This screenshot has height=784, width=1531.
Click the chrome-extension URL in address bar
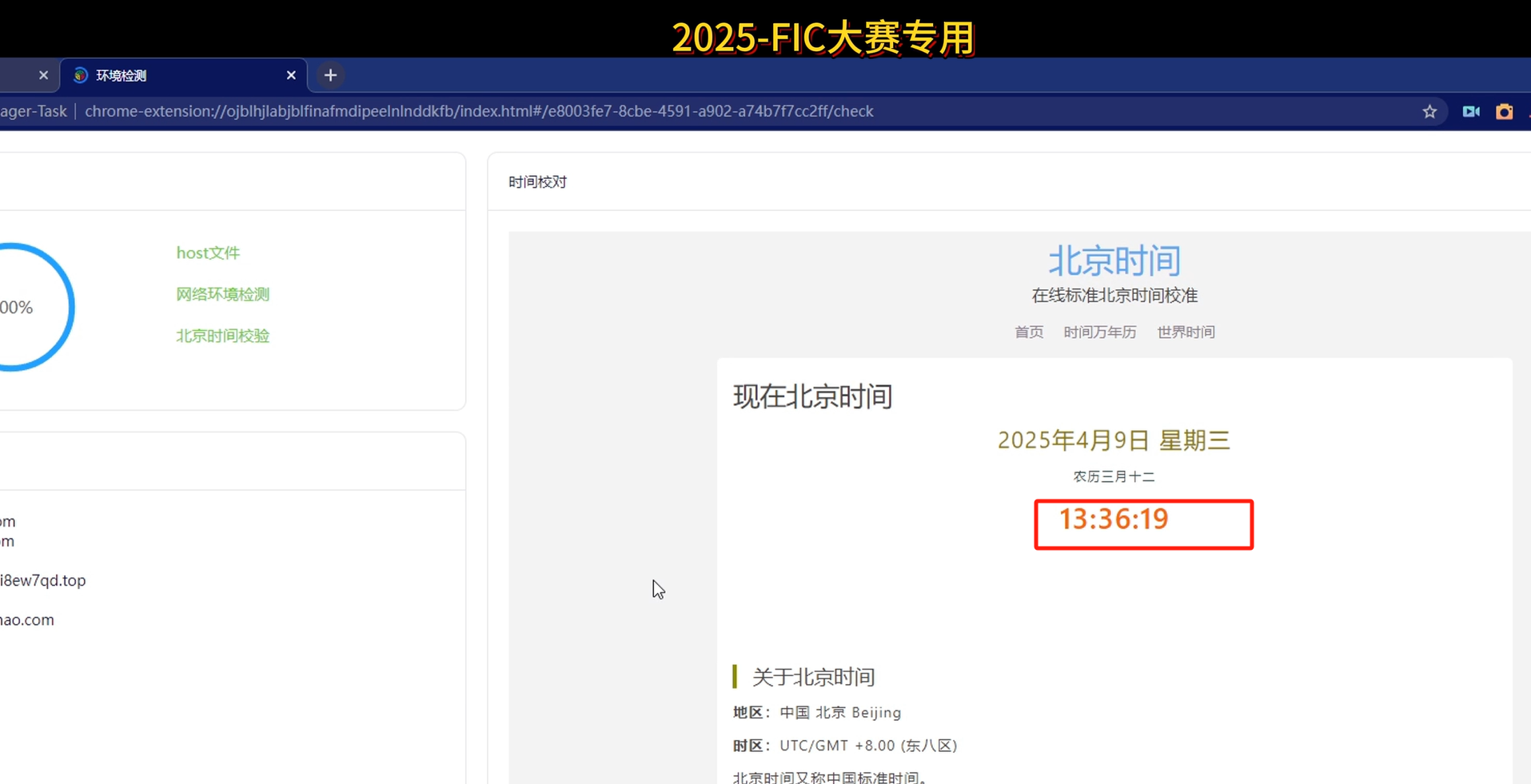pyautogui.click(x=479, y=112)
